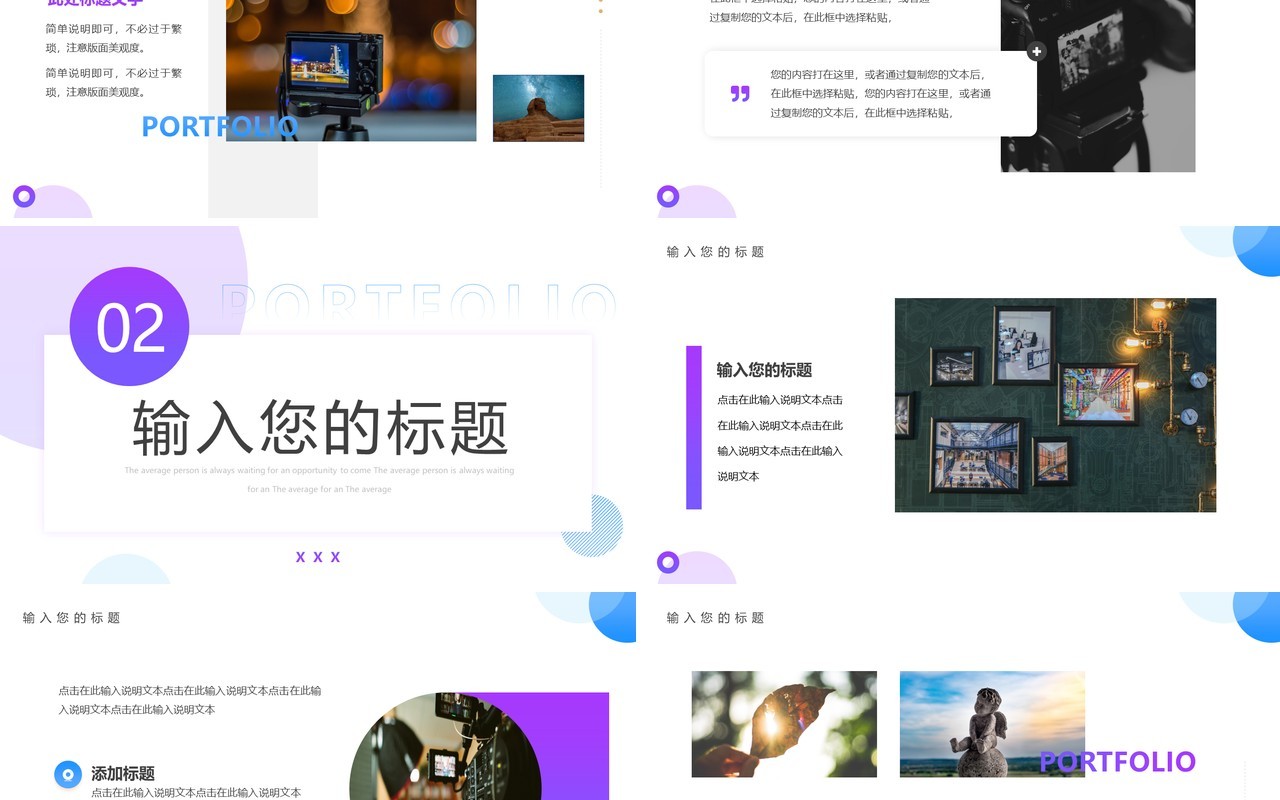Click the purple PORTFOLIO text
This screenshot has width=1280, height=800.
click(1117, 762)
